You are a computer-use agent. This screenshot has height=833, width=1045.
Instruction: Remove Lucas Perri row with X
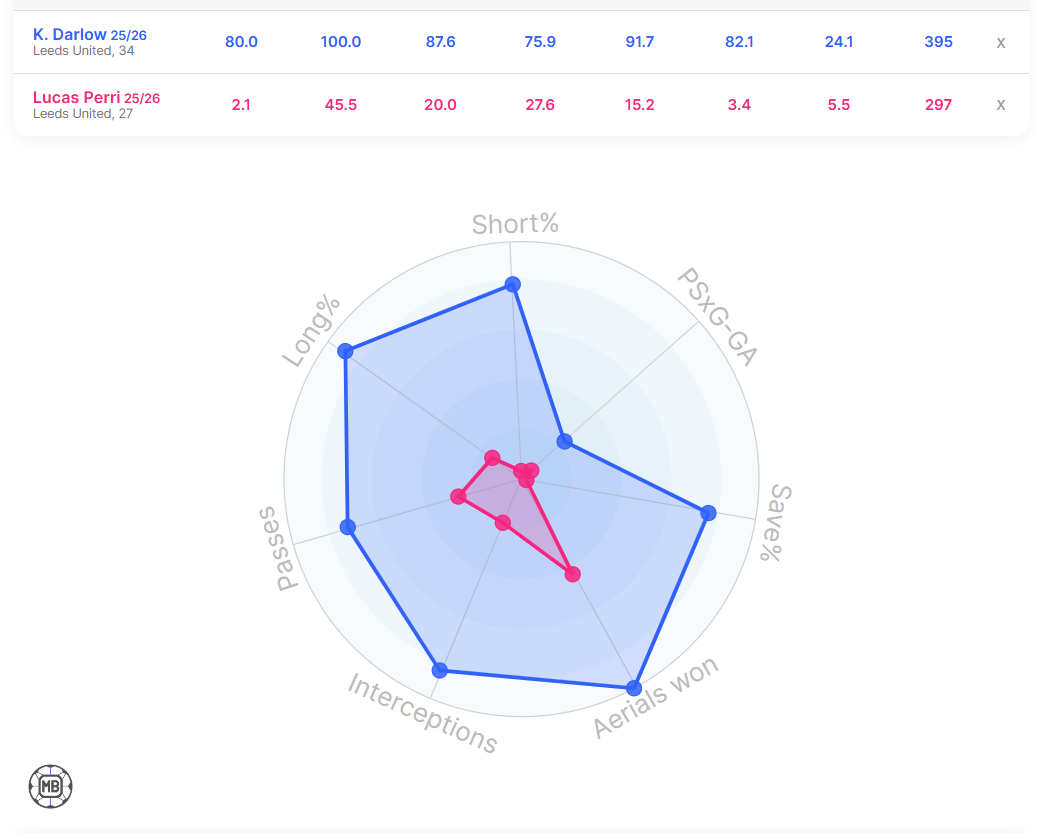pos(1000,105)
